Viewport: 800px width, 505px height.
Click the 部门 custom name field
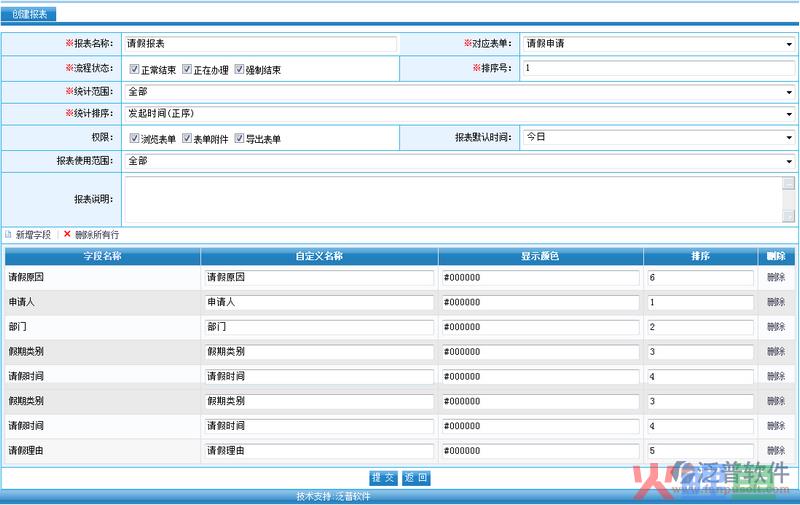319,327
